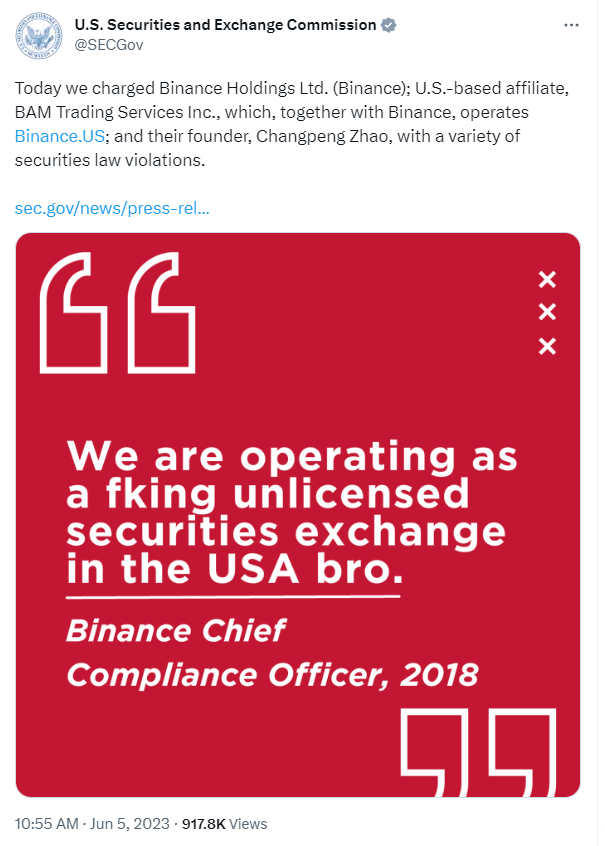Click the verified badge beside the account name
605x846 pixels.
388,25
